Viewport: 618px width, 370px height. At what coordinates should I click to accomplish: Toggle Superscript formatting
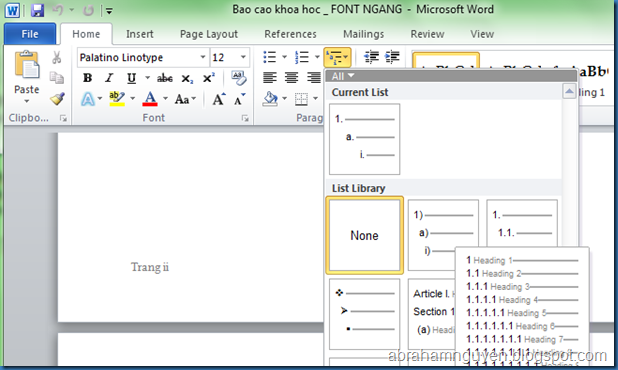208,78
